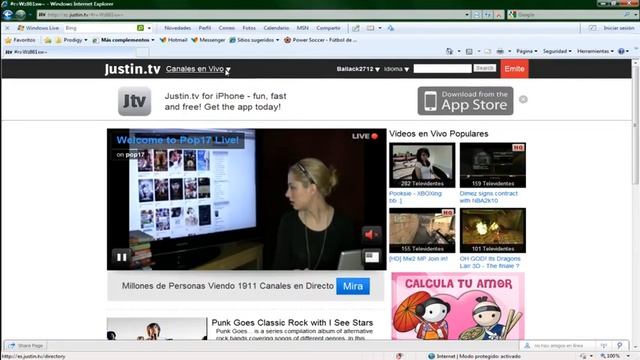The width and height of the screenshot is (640, 360).
Task: Refresh the page with the reload icon
Action: [x=488, y=15]
